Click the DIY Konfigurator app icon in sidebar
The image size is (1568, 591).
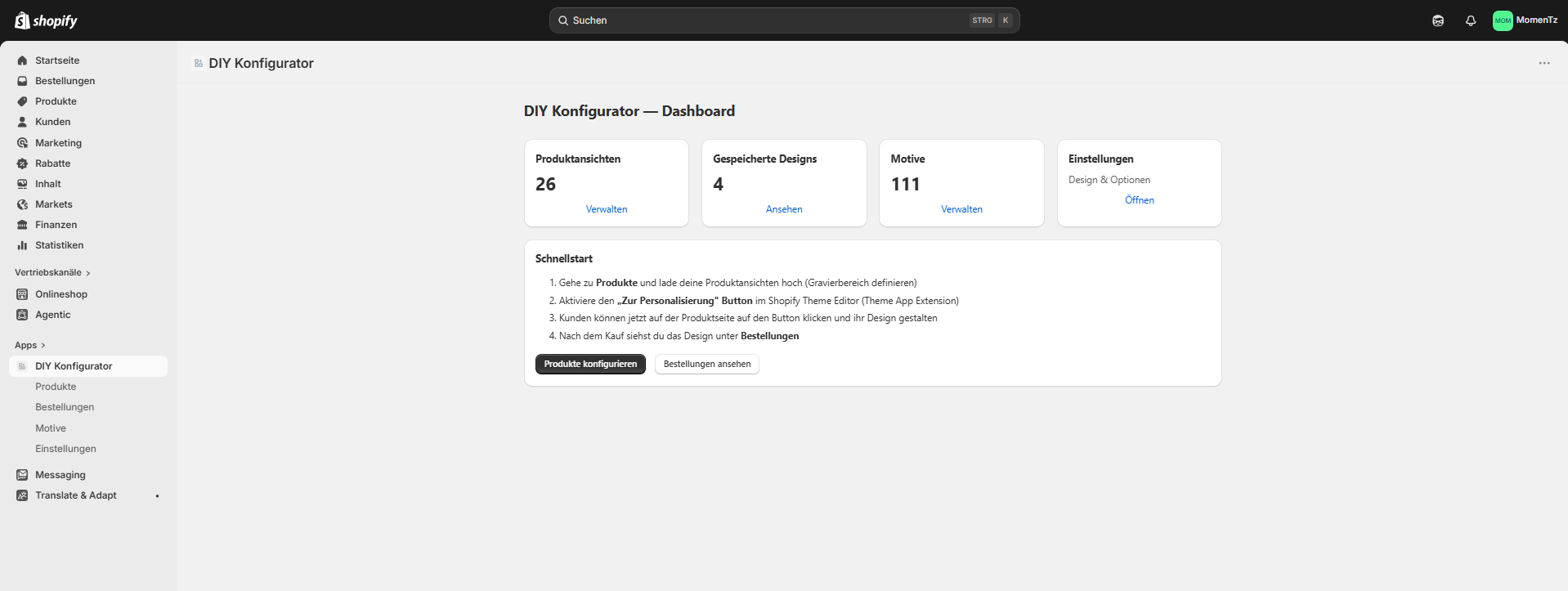click(22, 366)
